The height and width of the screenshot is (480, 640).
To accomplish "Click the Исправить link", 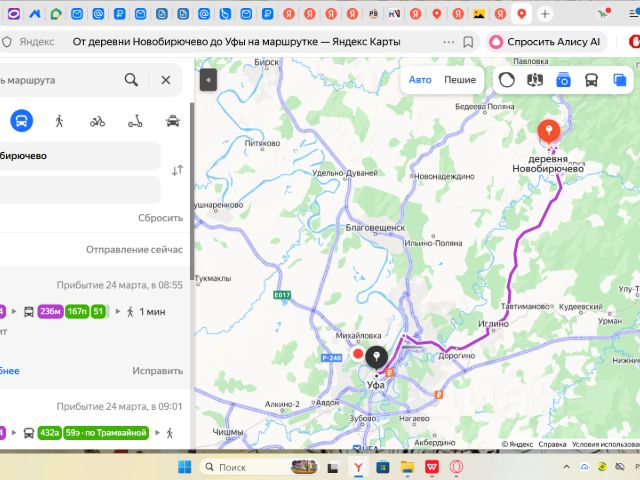I will [x=158, y=371].
